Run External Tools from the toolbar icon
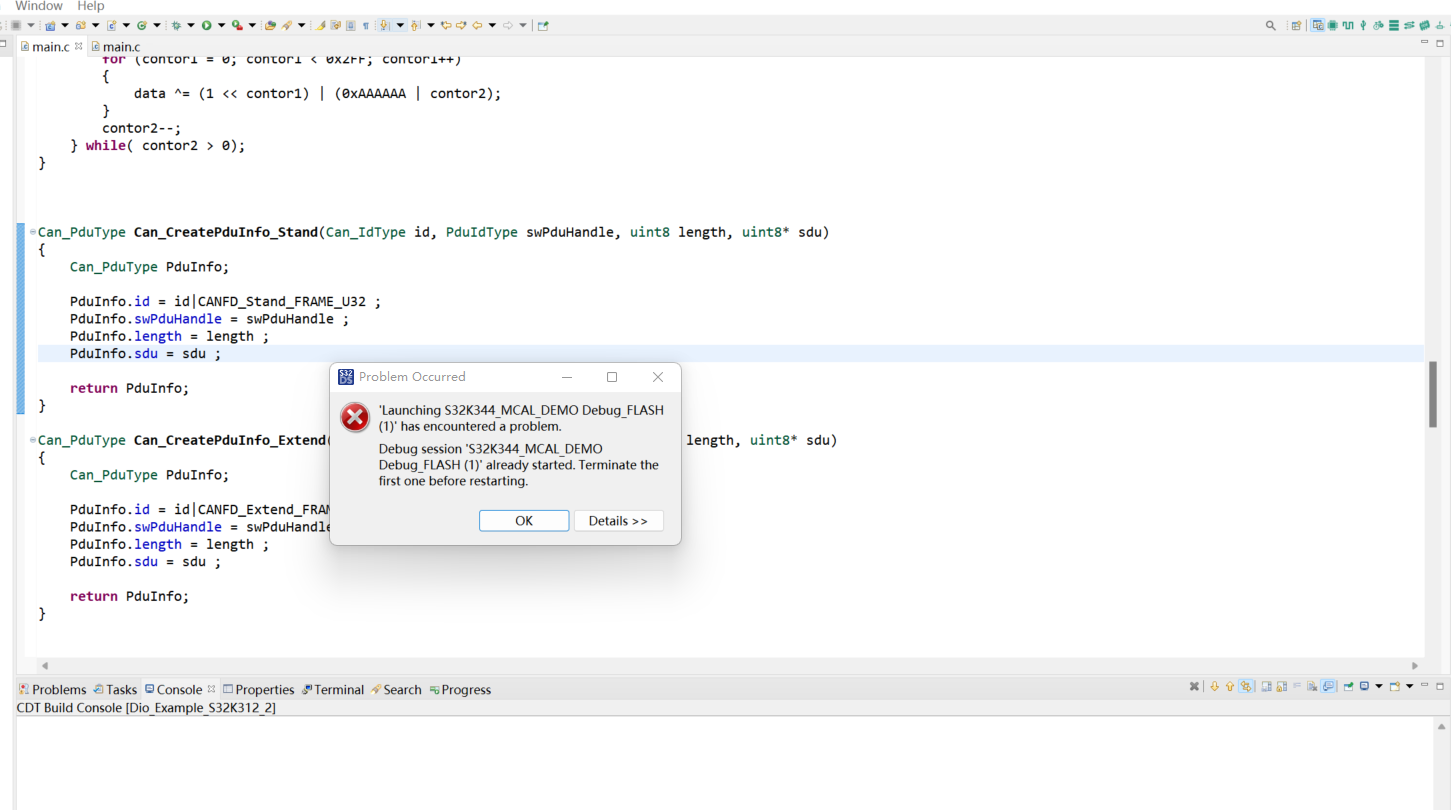Image resolution: width=1451 pixels, height=810 pixels. [237, 25]
